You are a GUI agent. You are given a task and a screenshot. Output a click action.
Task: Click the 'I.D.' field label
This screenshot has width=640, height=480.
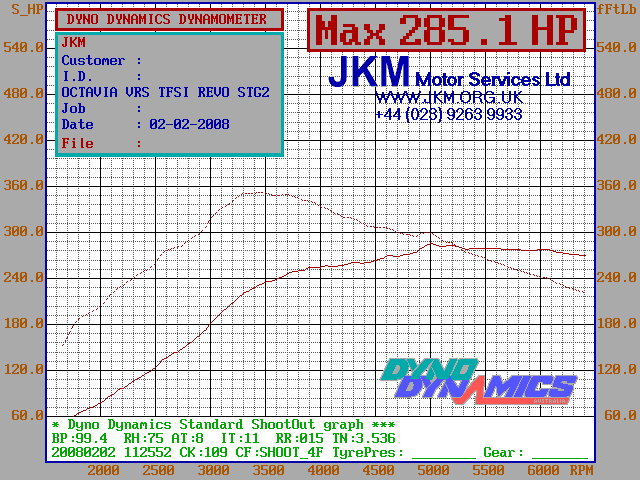pyautogui.click(x=77, y=76)
